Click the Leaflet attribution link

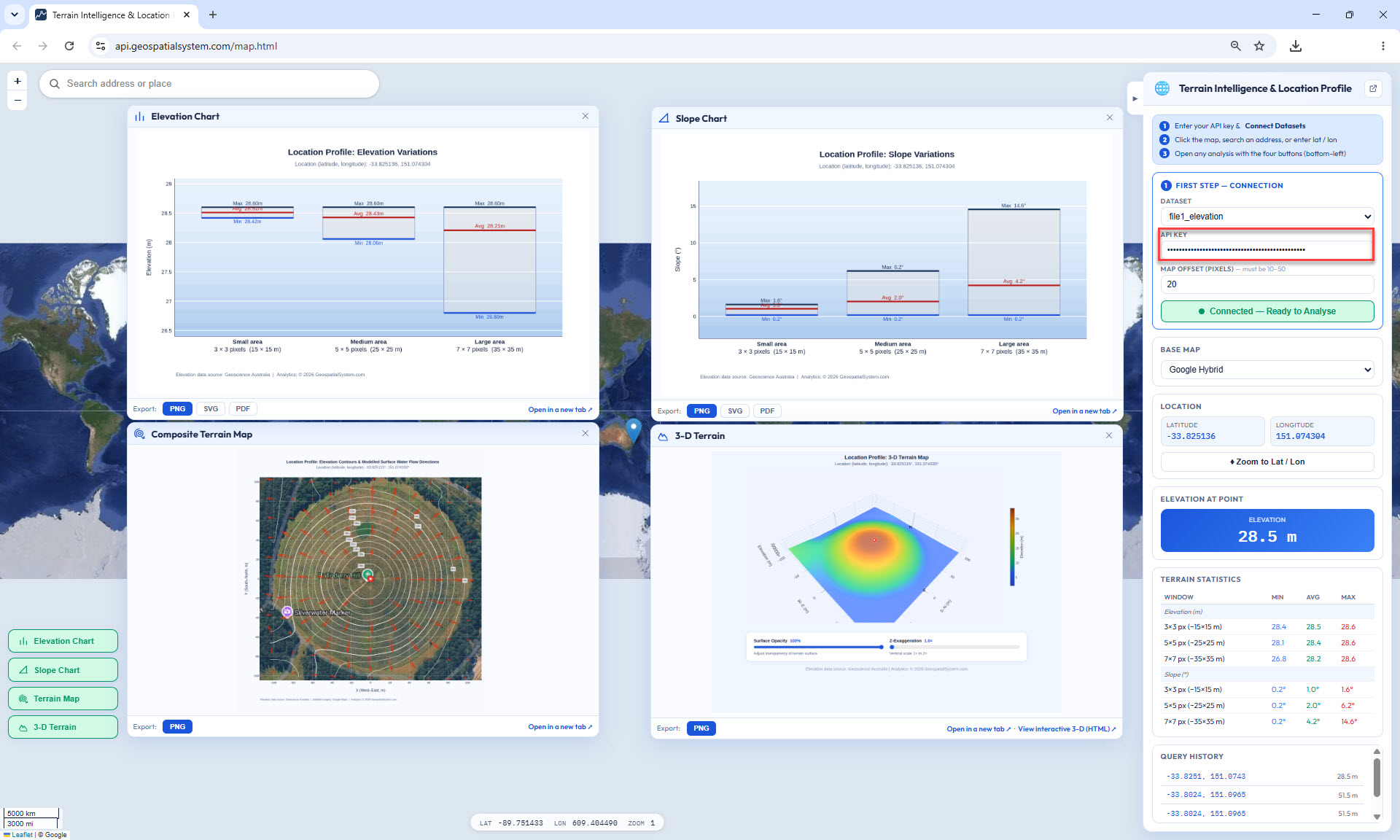[22, 835]
